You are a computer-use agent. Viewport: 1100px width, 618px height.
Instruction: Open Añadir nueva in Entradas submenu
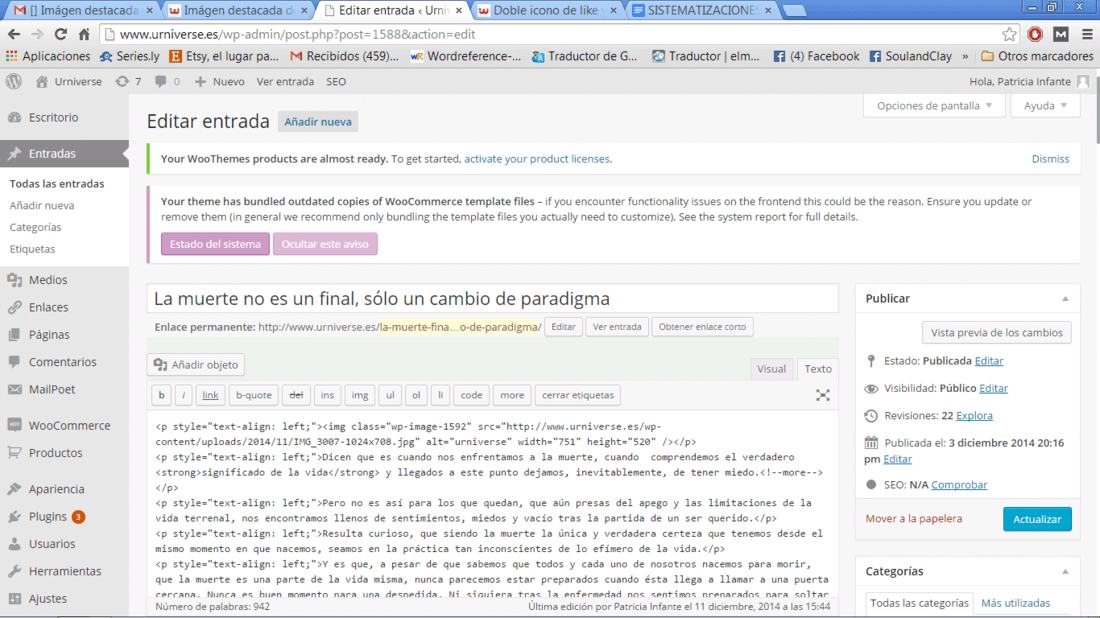42,206
